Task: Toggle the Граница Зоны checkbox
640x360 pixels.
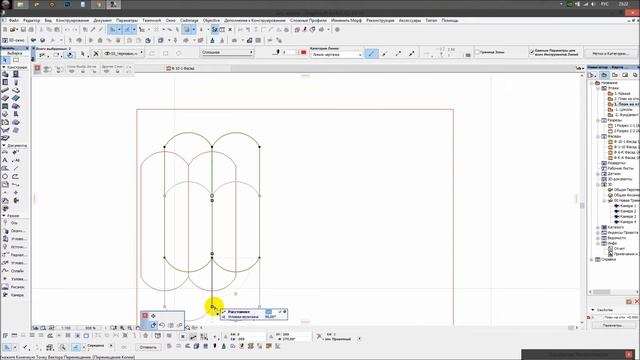Action: (x=477, y=52)
